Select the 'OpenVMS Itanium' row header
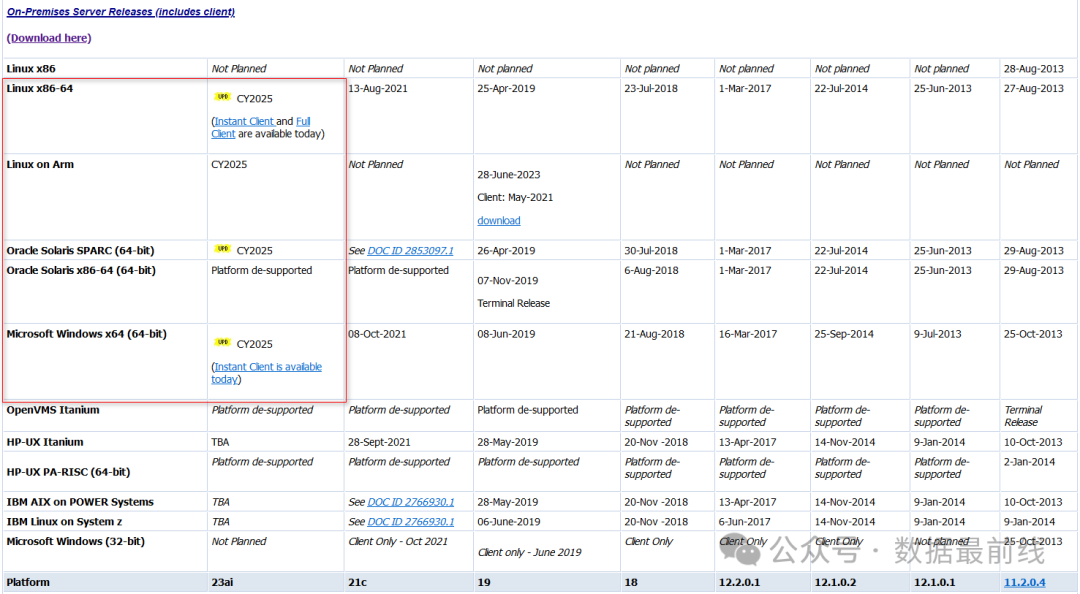 pos(54,410)
